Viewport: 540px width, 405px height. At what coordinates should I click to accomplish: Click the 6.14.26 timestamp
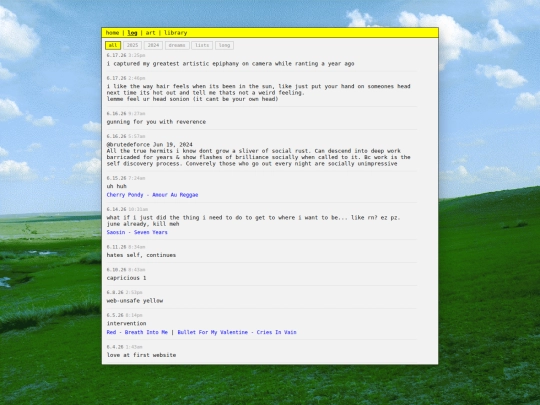point(127,209)
